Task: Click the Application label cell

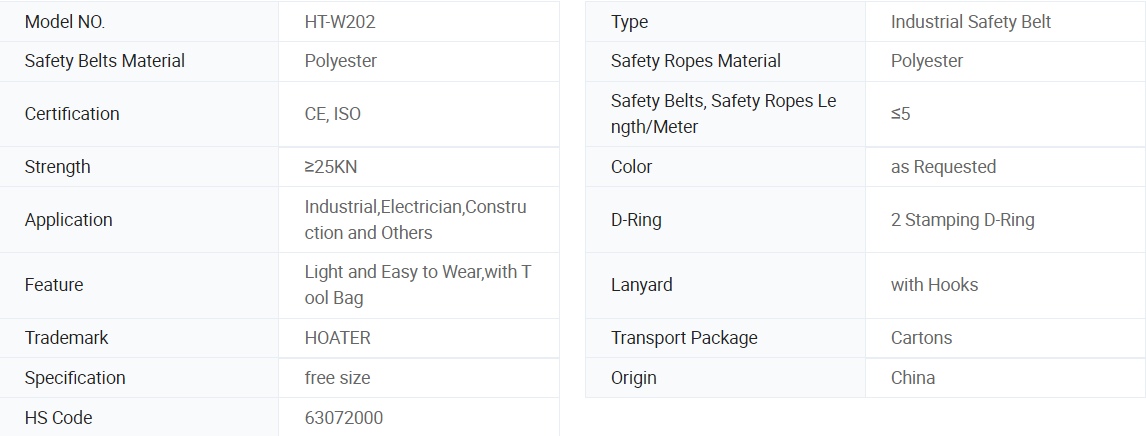Action: (139, 220)
